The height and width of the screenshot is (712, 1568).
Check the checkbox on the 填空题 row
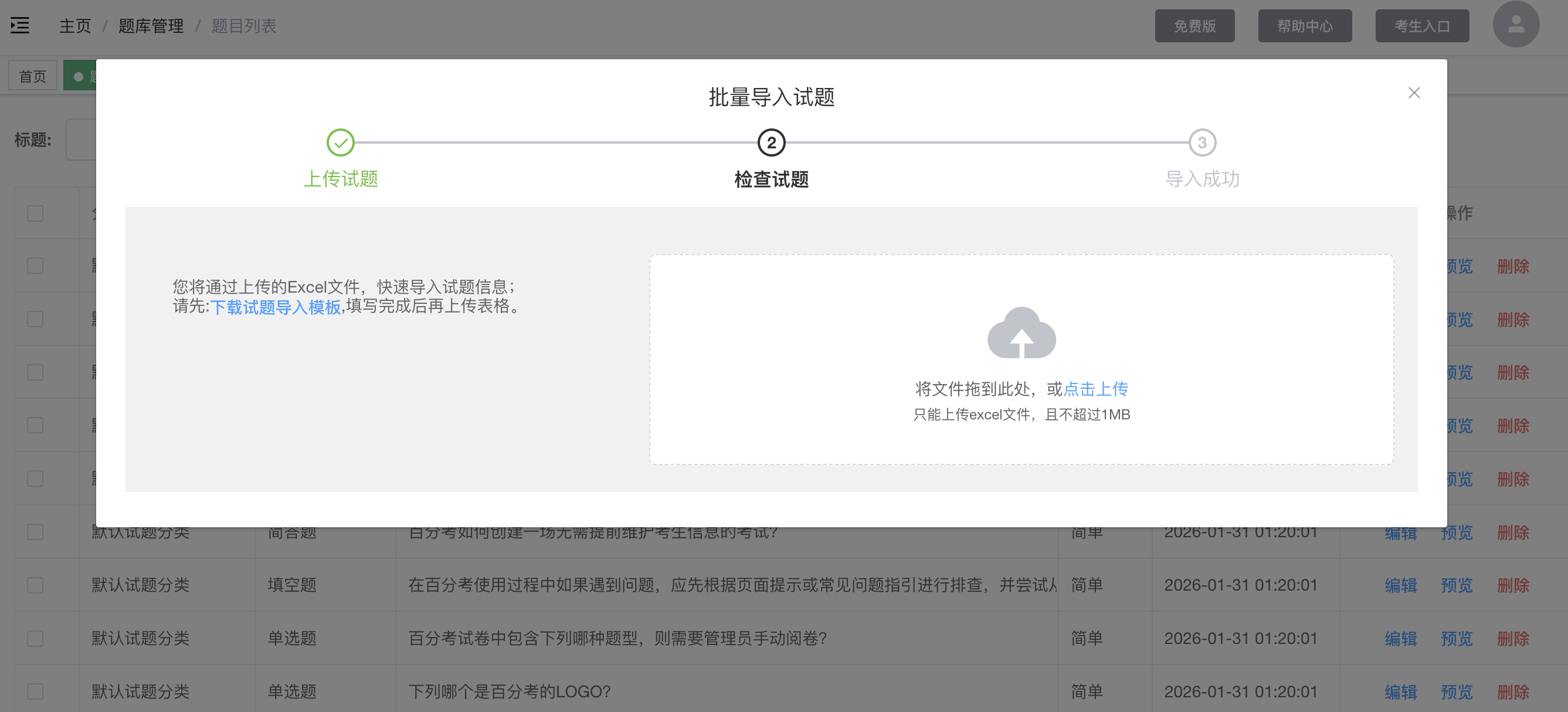point(35,585)
